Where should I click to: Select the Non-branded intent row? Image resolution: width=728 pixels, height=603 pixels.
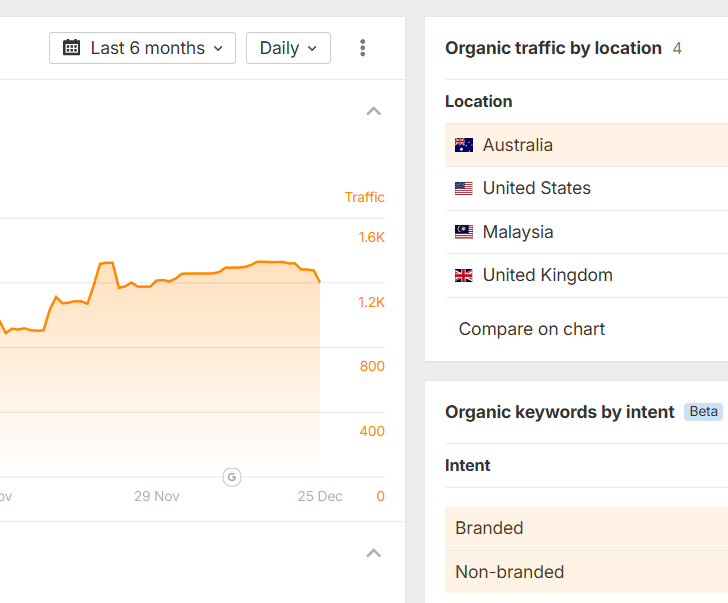point(586,572)
